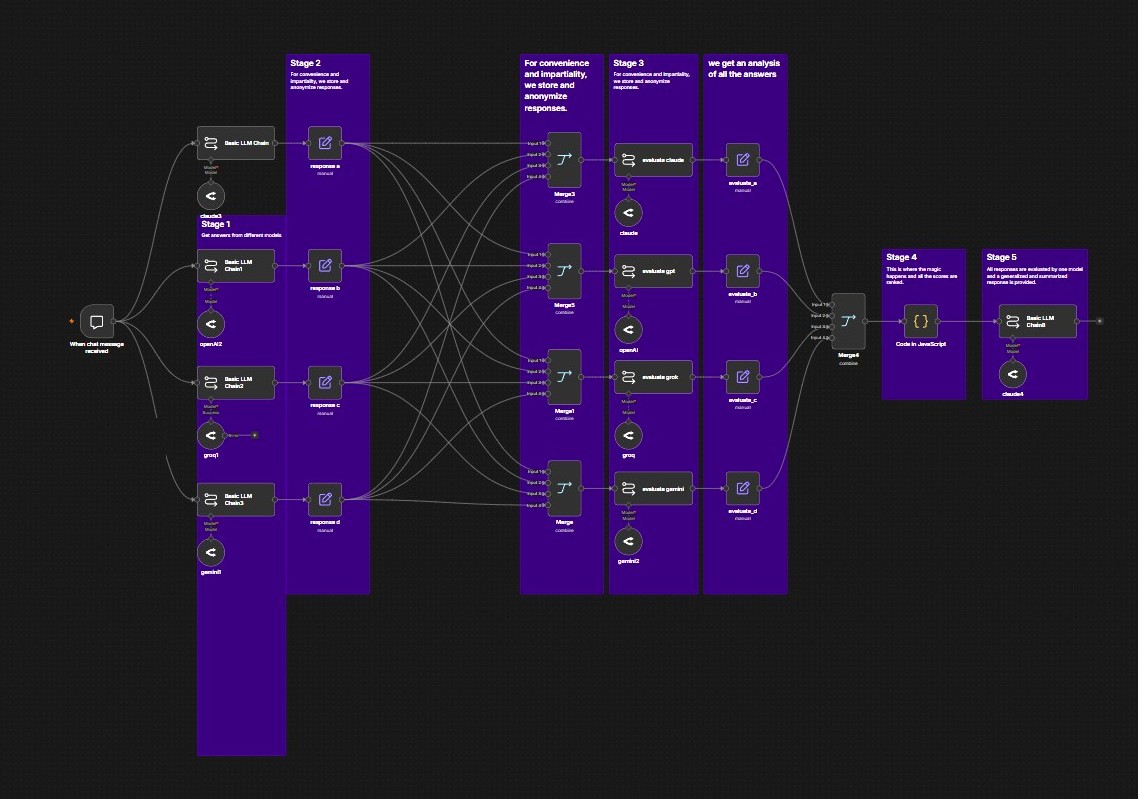1138x799 pixels.
Task: Open the 'response d' edit node
Action: point(325,499)
